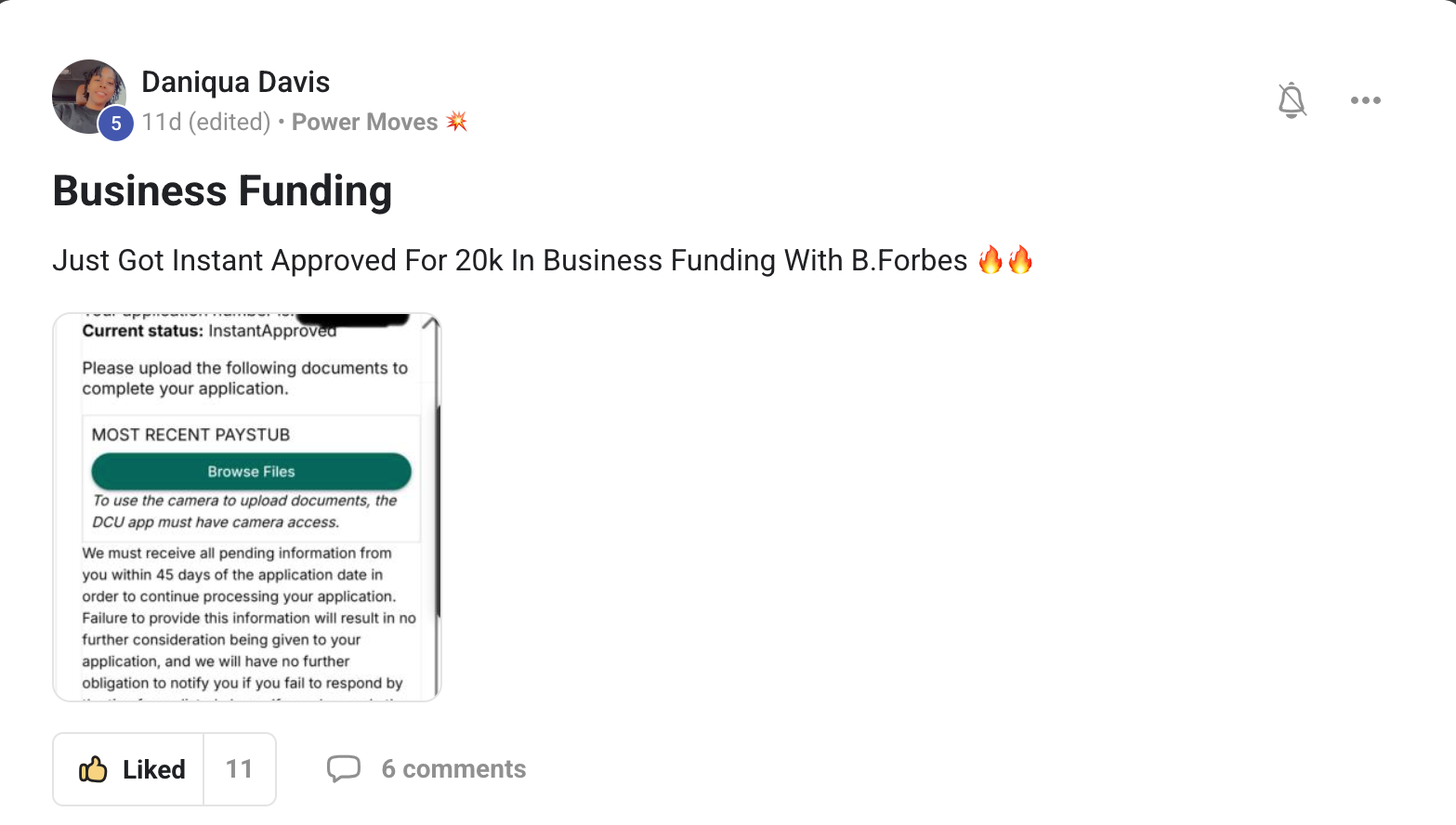Image resolution: width=1456 pixels, height=825 pixels.
Task: Click the green Browse Files button in image
Action: tap(251, 471)
